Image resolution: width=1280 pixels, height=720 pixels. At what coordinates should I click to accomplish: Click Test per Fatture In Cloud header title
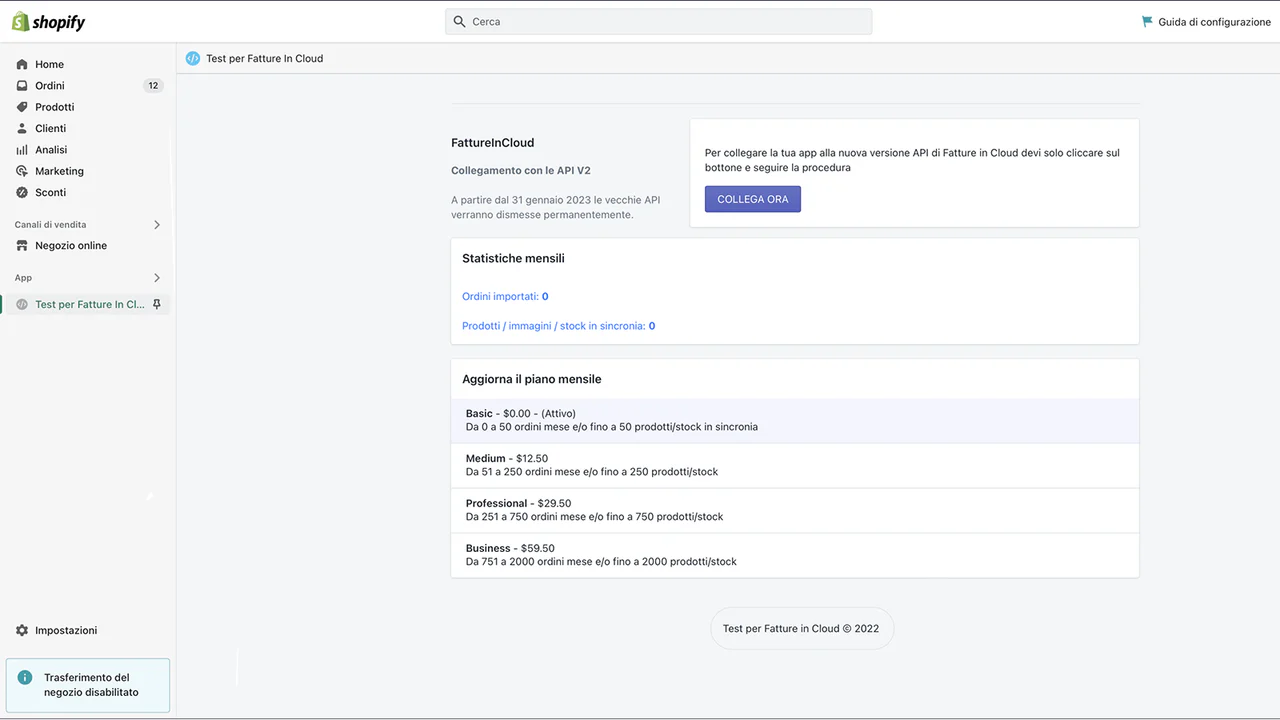point(264,58)
